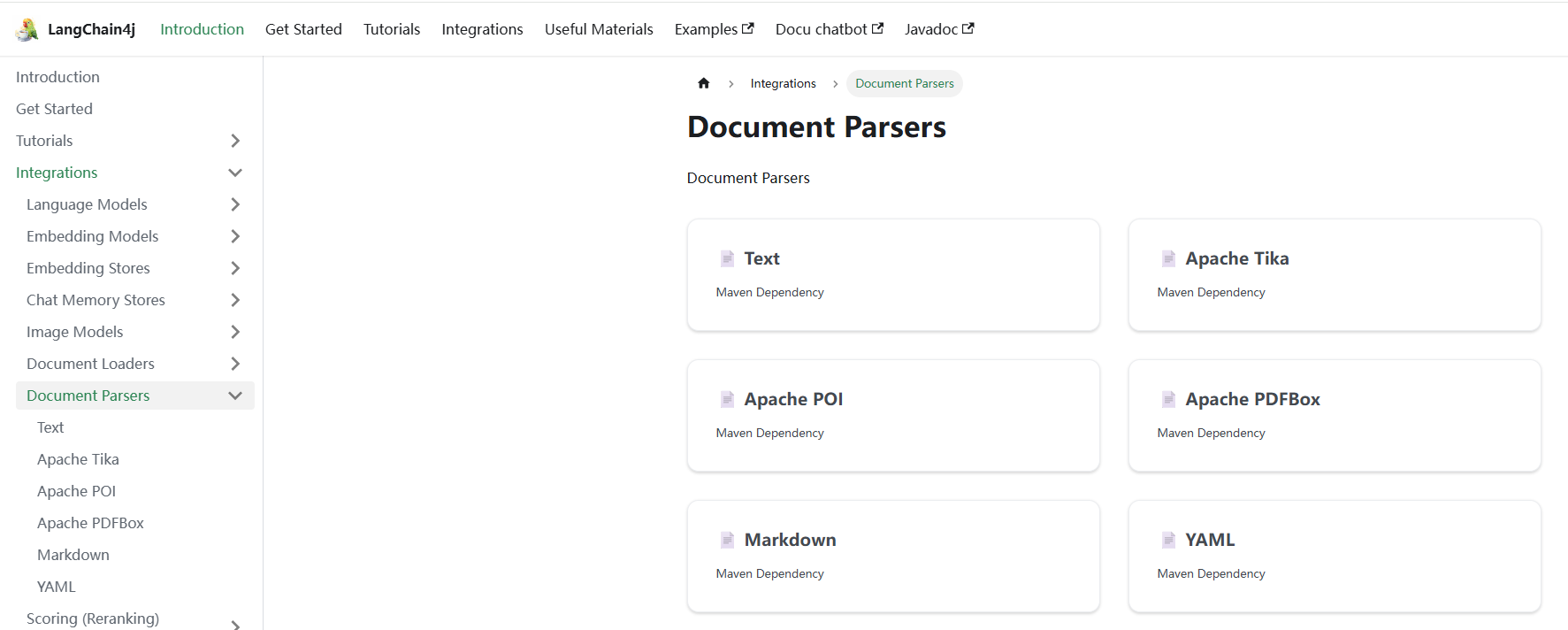Select Apache Tika in the sidebar

tap(78, 459)
